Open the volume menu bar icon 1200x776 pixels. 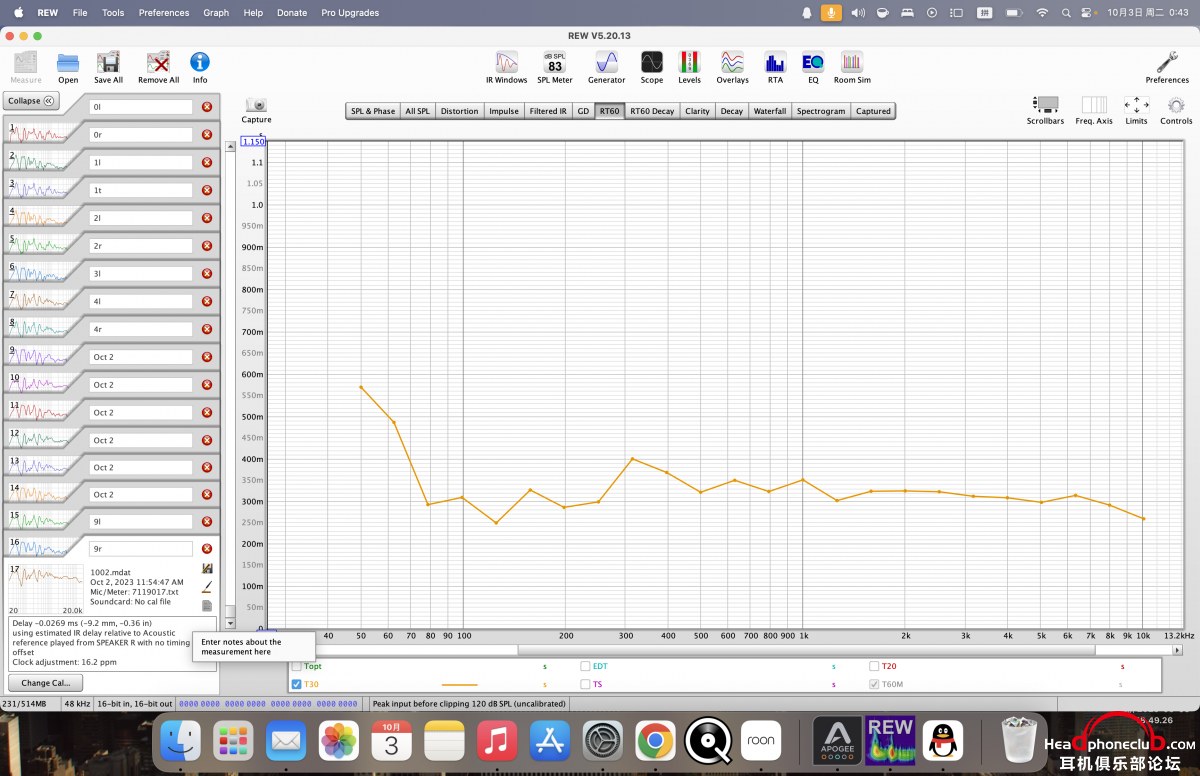coord(857,13)
